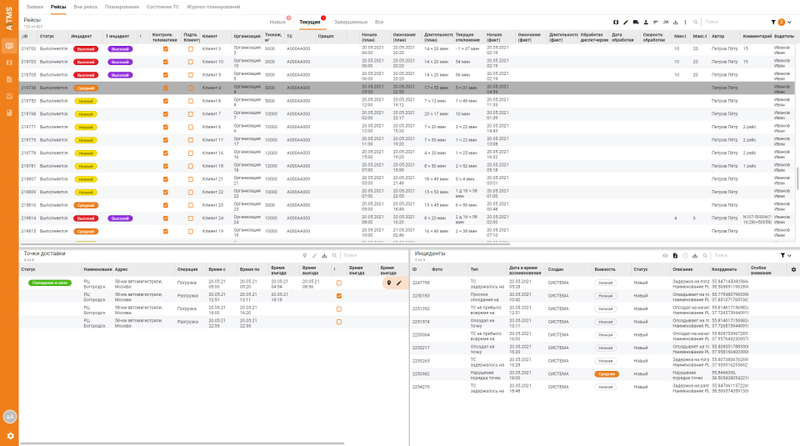This screenshot has width=800, height=446.
Task: Click the truck icon in Рейсы toolbar
Action: pos(636,22)
